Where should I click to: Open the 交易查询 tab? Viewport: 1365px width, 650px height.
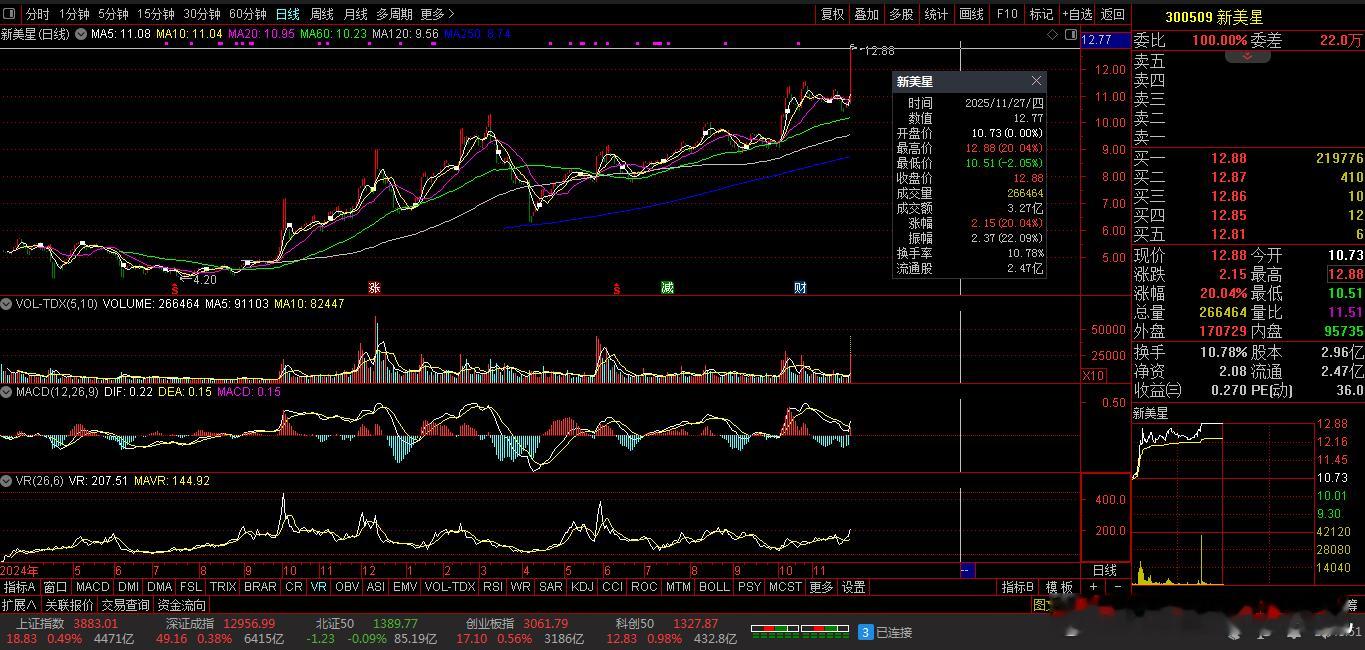[x=125, y=605]
